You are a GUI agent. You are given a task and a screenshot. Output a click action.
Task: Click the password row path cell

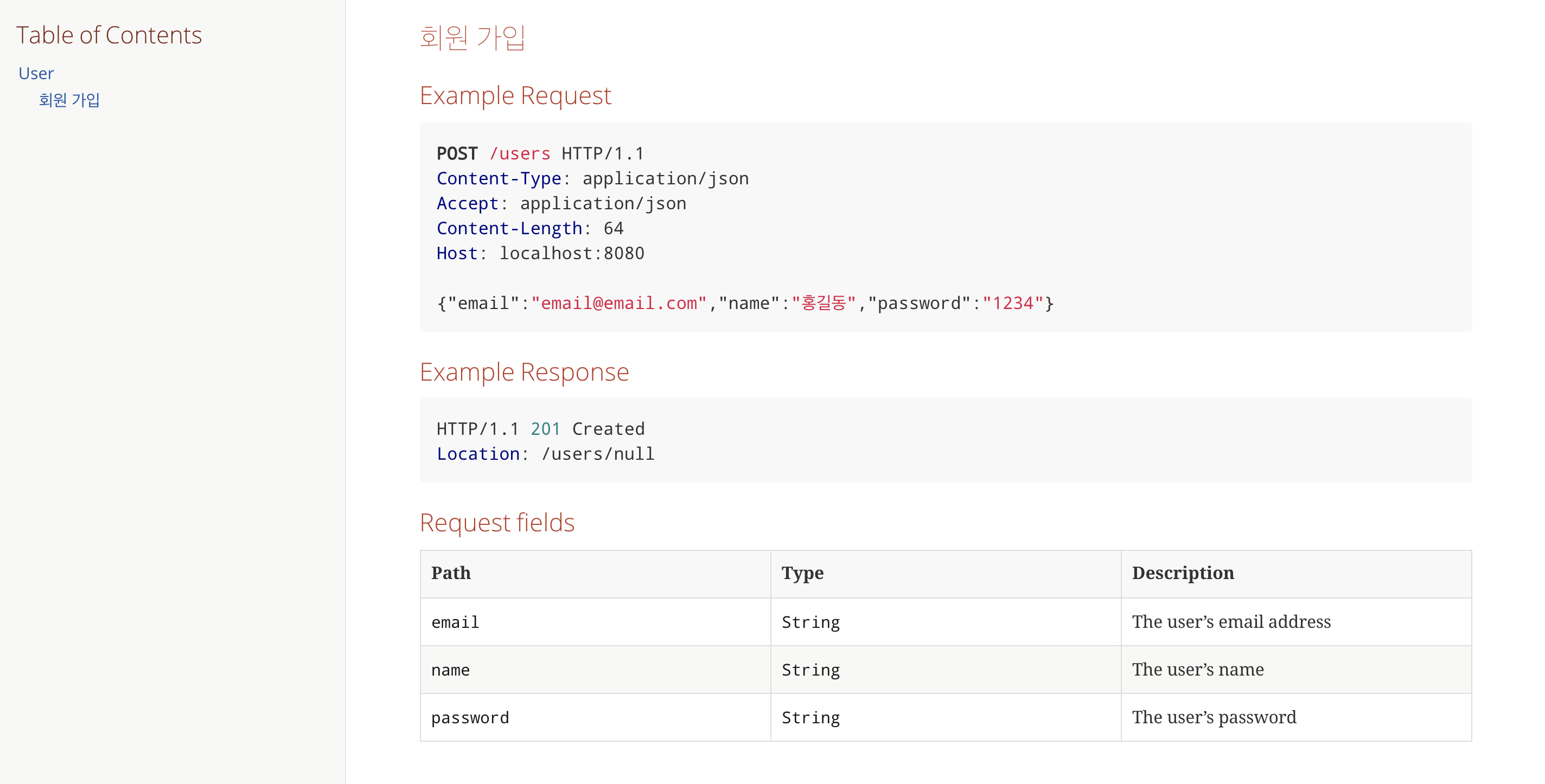[x=470, y=717]
